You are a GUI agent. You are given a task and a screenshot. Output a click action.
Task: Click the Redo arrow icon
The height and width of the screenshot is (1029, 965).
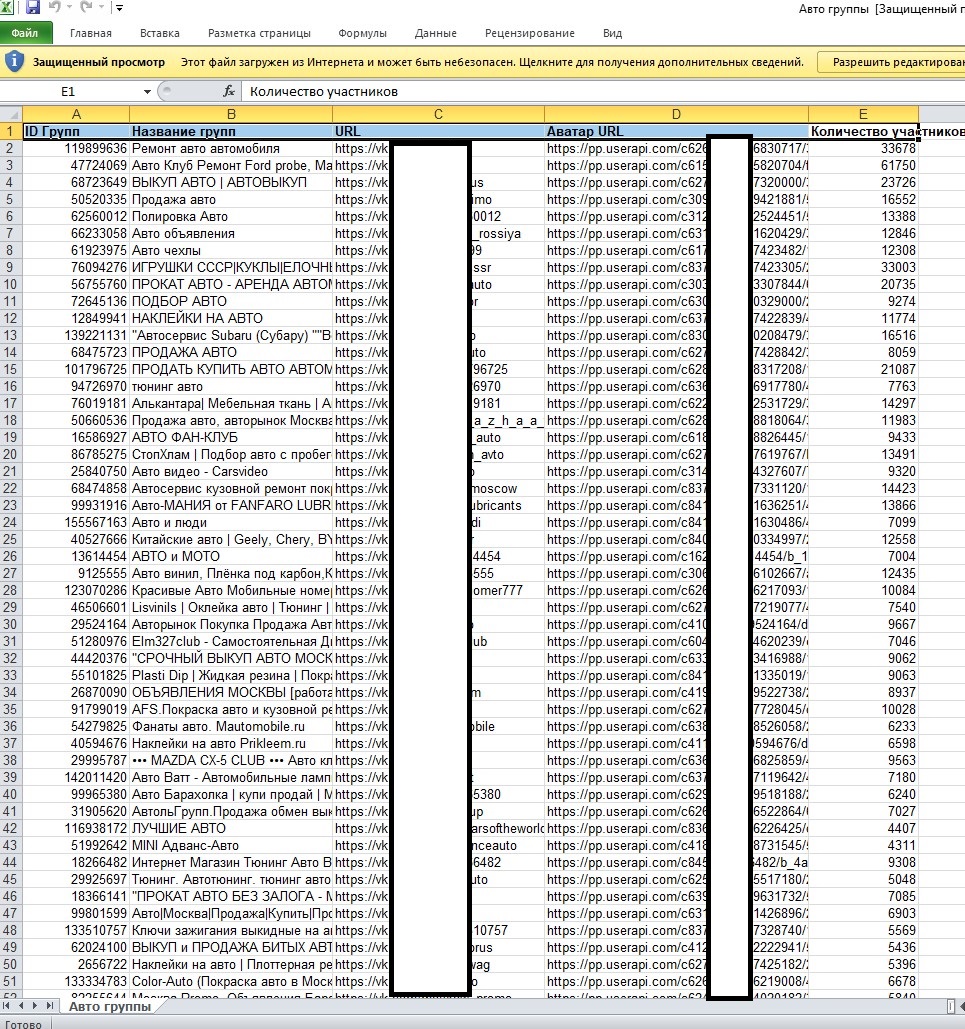tap(84, 8)
